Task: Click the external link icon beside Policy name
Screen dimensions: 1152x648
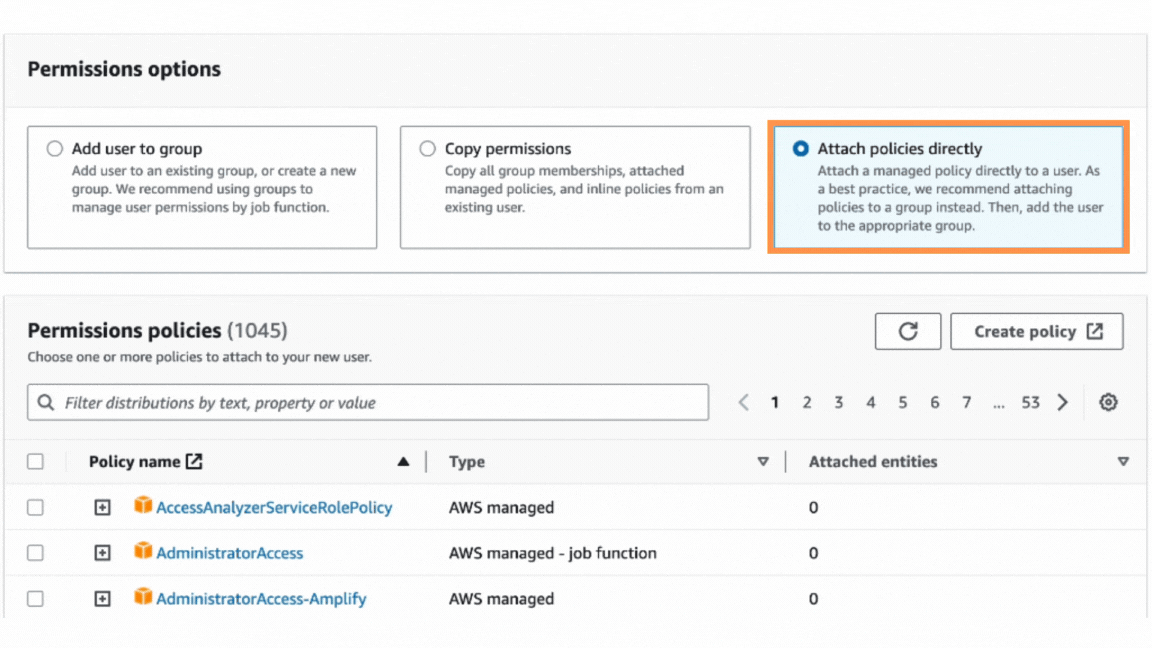Action: 193,461
